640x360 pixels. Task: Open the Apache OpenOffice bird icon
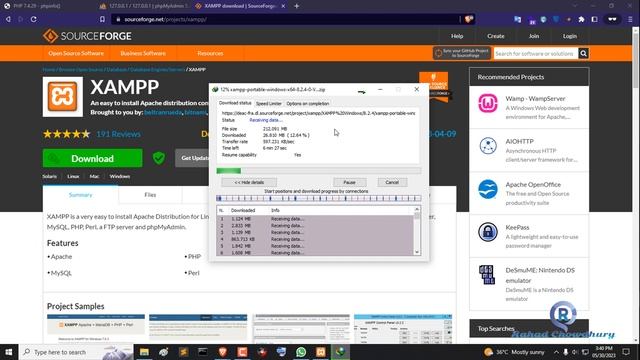[x=488, y=189]
